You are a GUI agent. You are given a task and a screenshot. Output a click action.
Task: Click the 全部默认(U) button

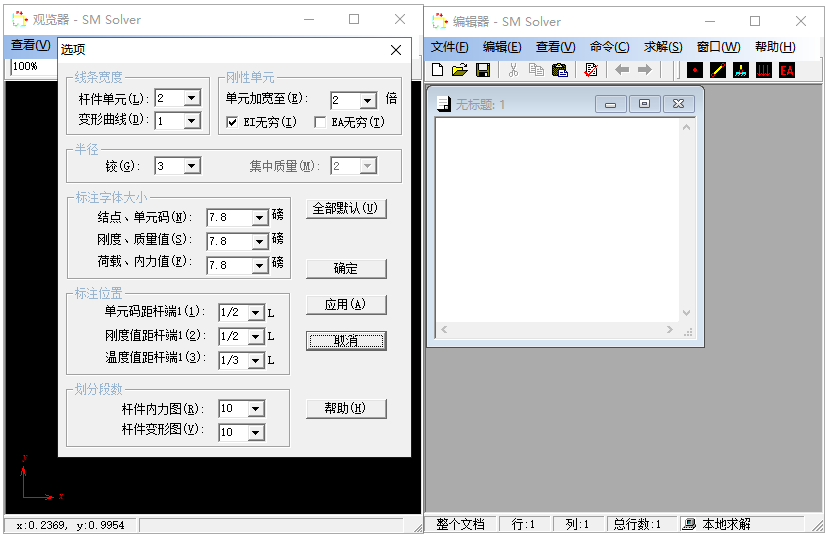346,209
